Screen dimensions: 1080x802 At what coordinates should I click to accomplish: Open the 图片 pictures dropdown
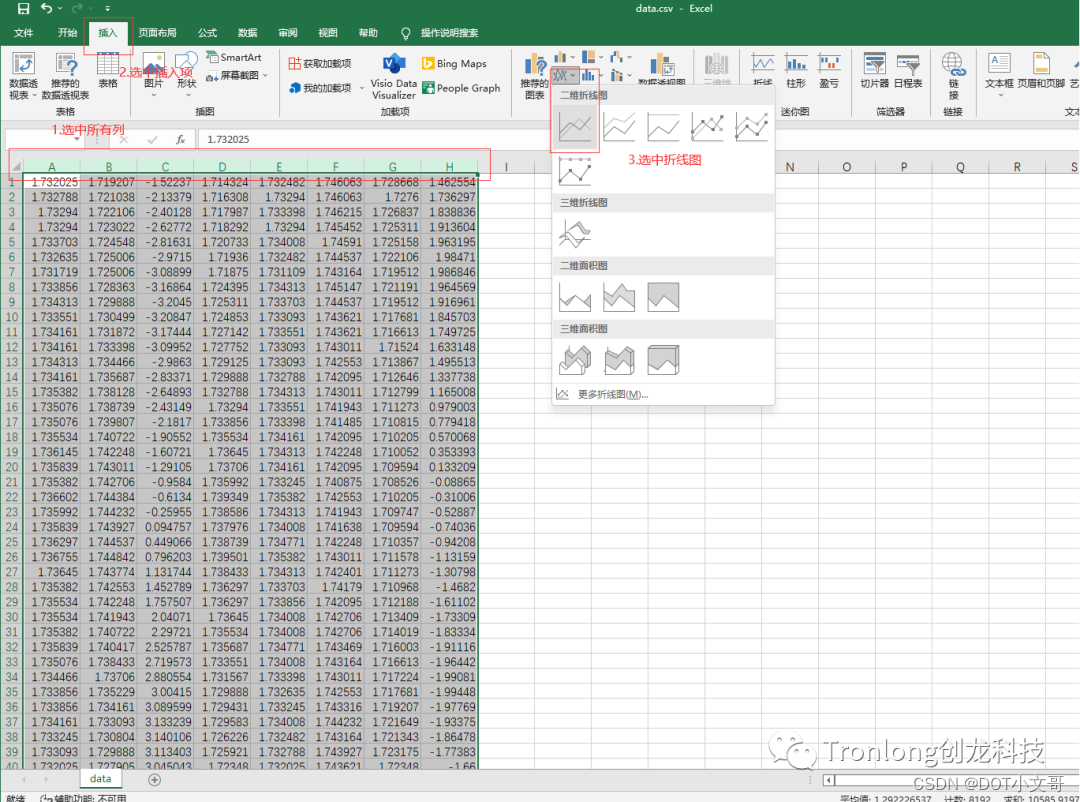pos(154,74)
